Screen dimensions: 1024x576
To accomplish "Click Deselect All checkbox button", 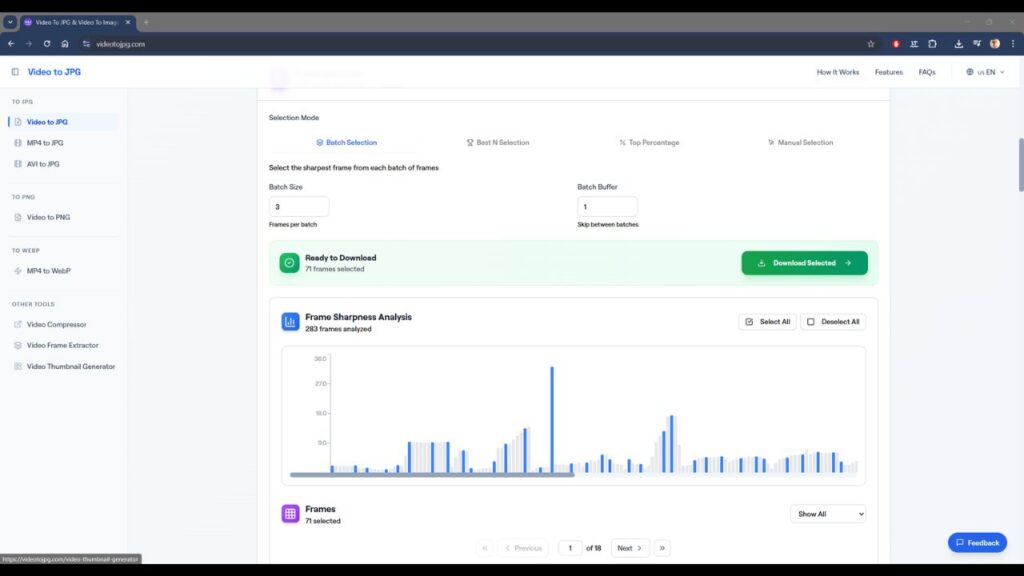I will 833,322.
